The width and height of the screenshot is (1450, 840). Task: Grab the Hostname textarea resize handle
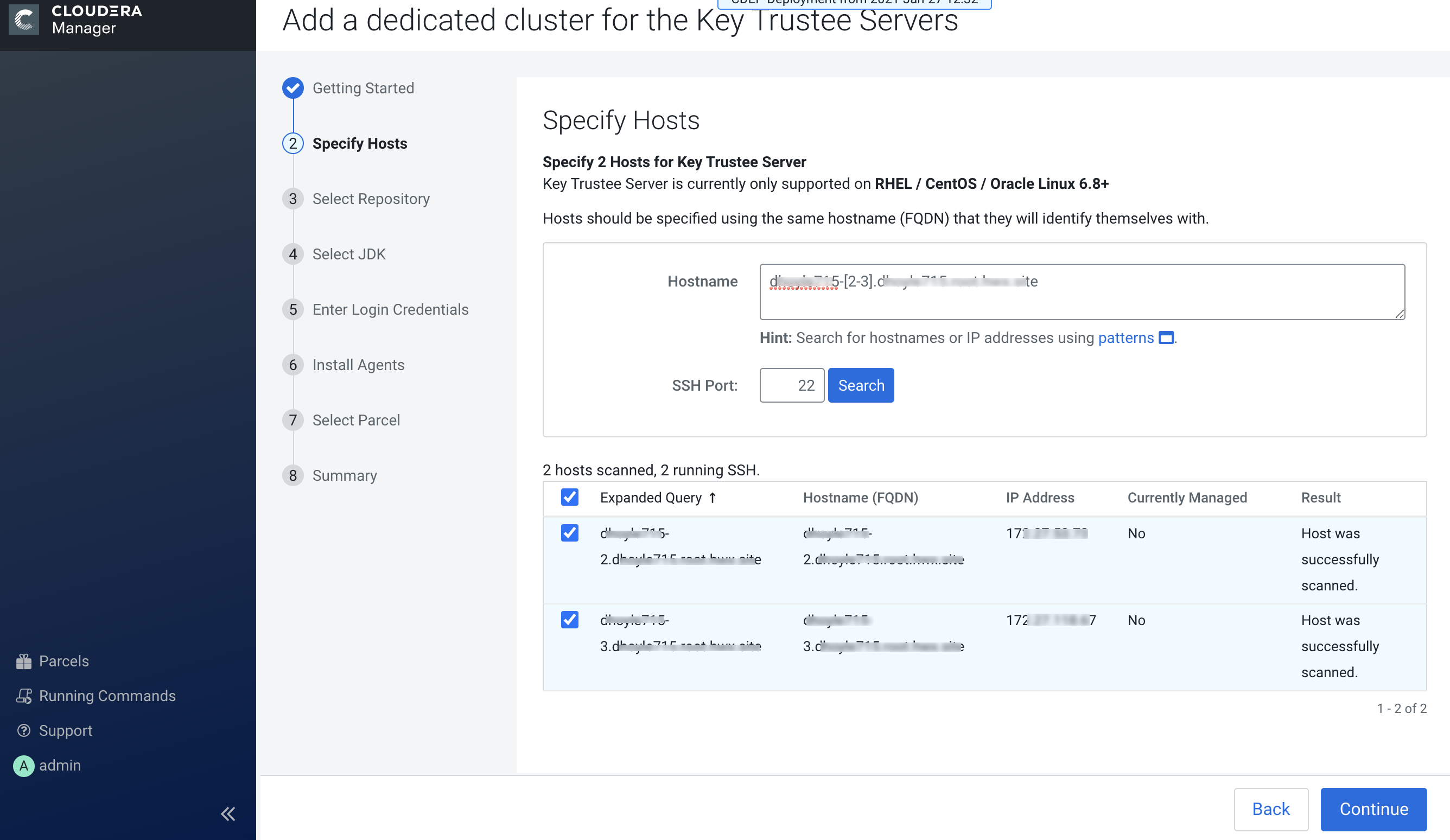pyautogui.click(x=1400, y=314)
